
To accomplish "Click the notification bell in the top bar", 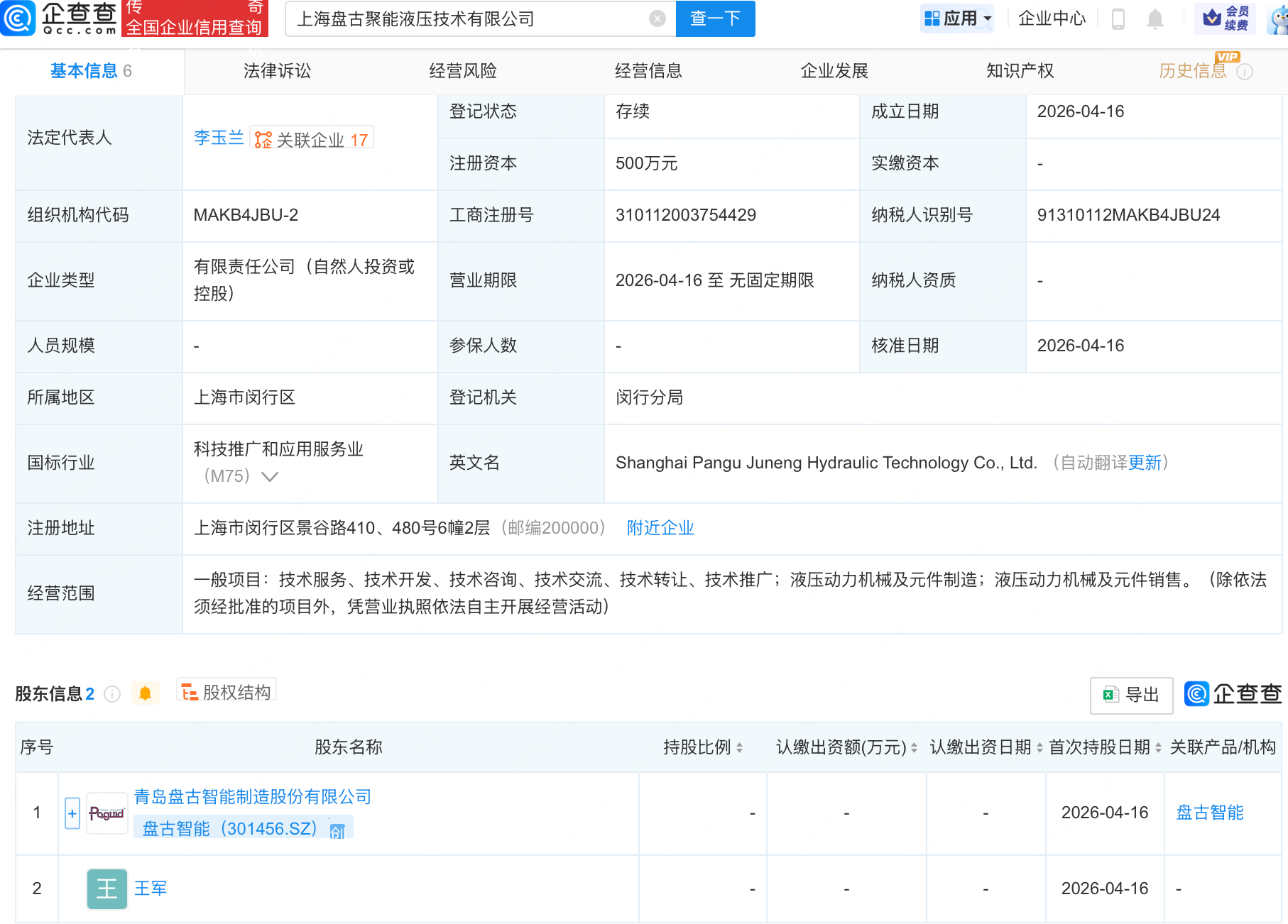I will [x=1155, y=19].
